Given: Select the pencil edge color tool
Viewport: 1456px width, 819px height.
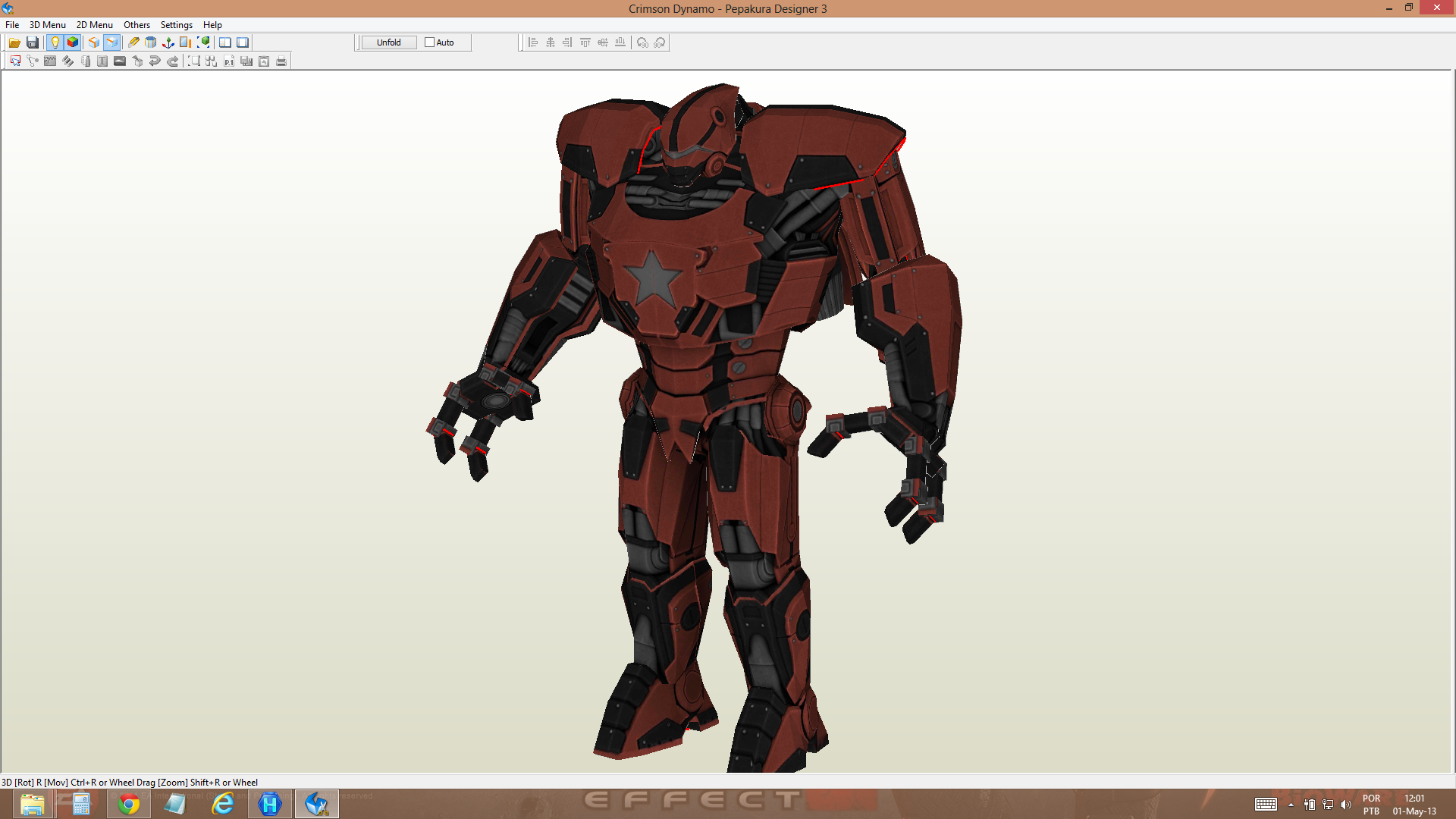Looking at the screenshot, I should coord(133,42).
